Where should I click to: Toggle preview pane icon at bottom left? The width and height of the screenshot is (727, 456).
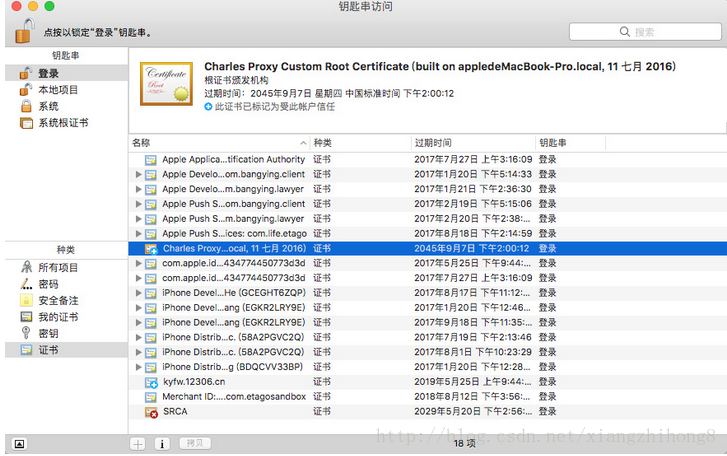19,444
